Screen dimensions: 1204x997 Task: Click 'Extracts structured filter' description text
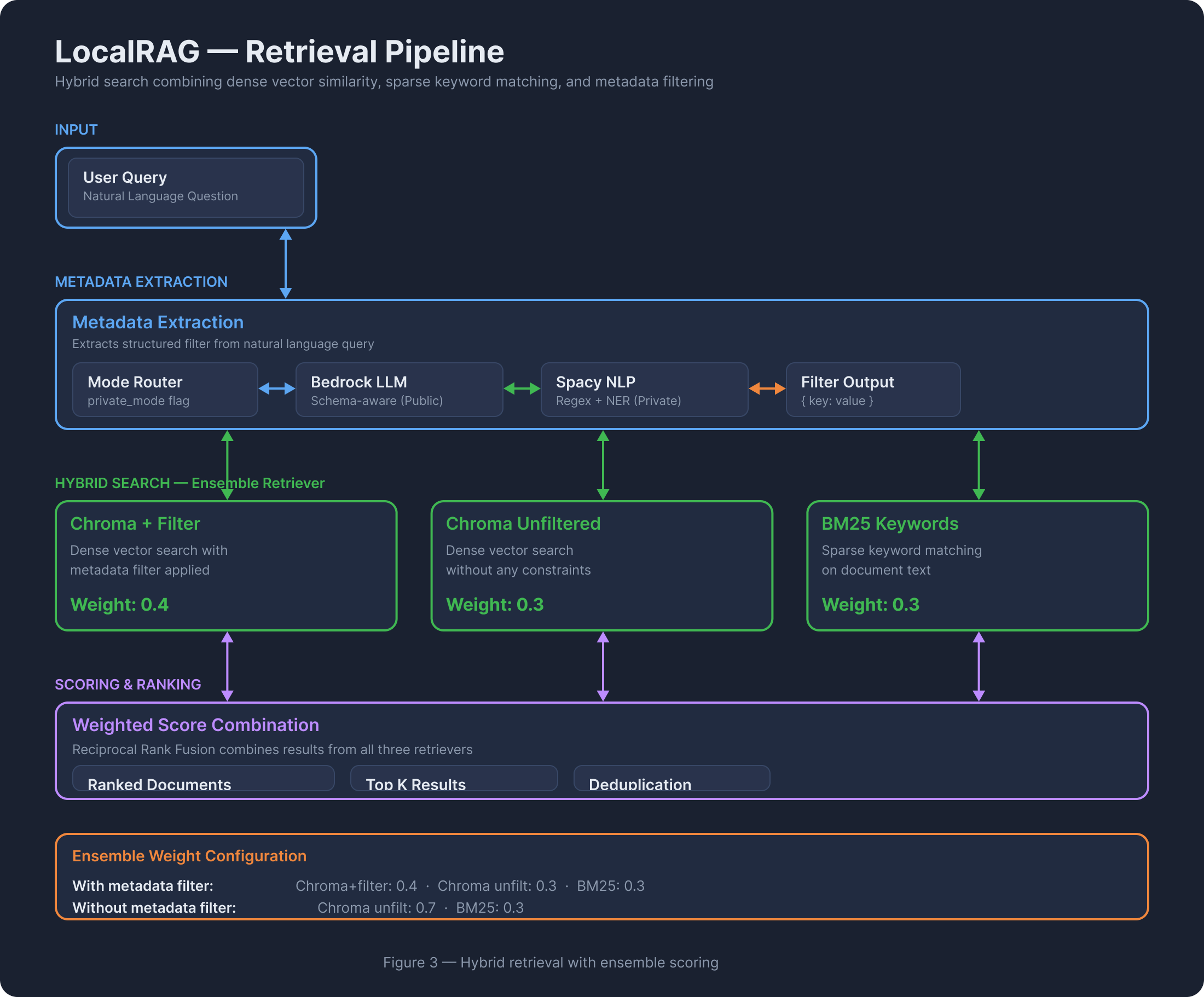(x=223, y=344)
